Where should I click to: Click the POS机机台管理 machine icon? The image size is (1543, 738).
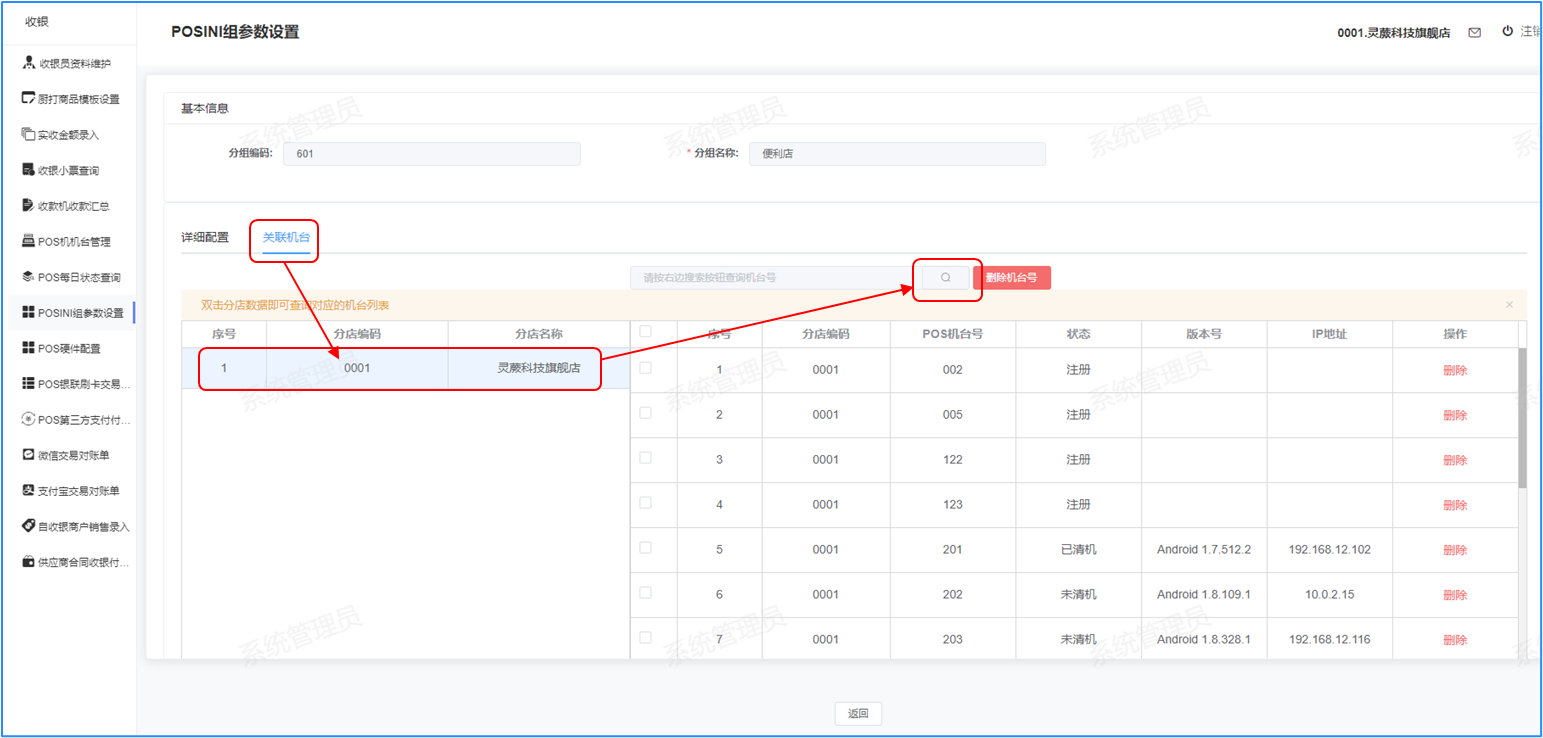pyautogui.click(x=29, y=241)
